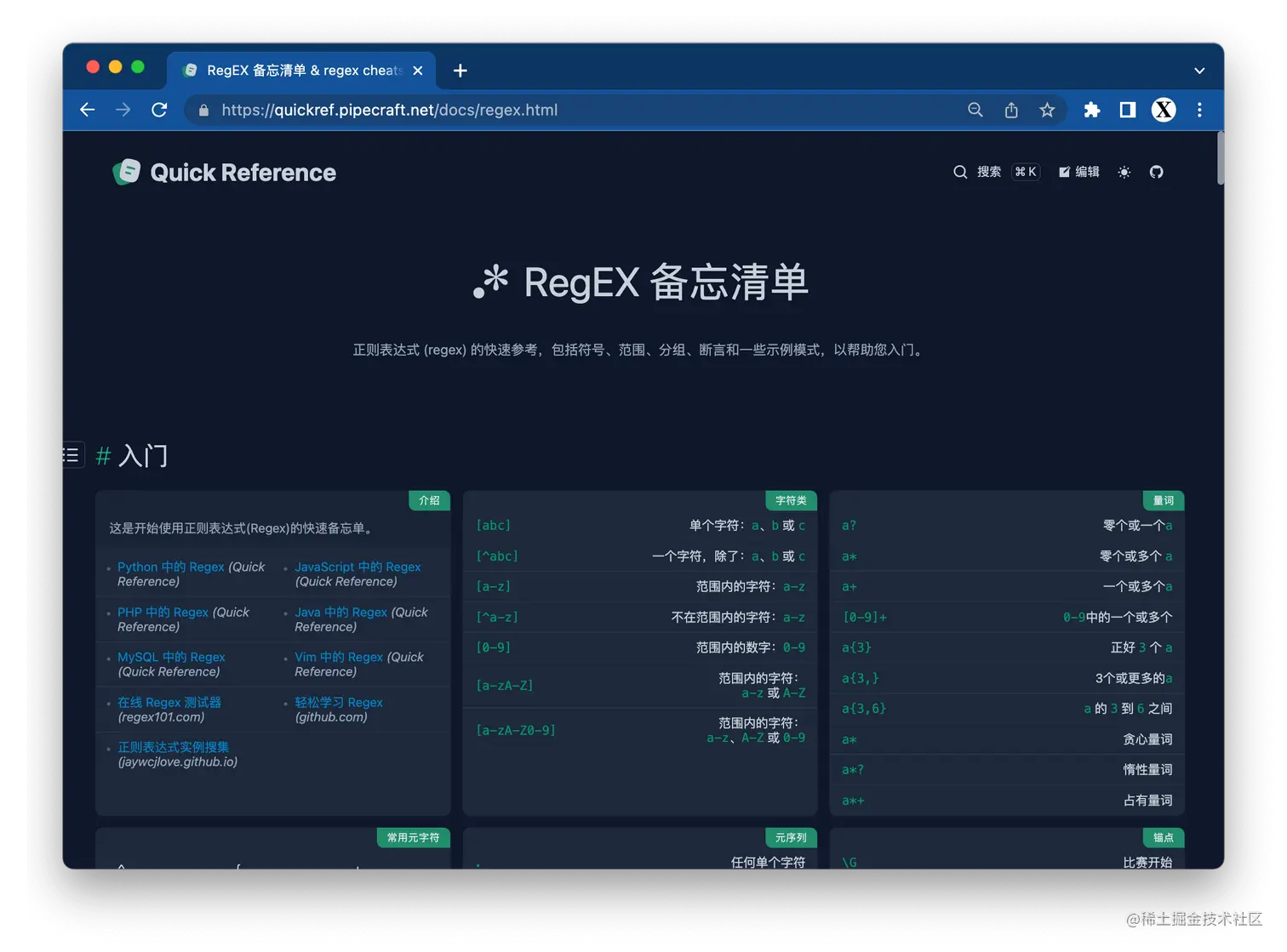Image resolution: width=1287 pixels, height=952 pixels.
Task: Select the [0-9]+ quantifier cell
Action: tap(865, 617)
